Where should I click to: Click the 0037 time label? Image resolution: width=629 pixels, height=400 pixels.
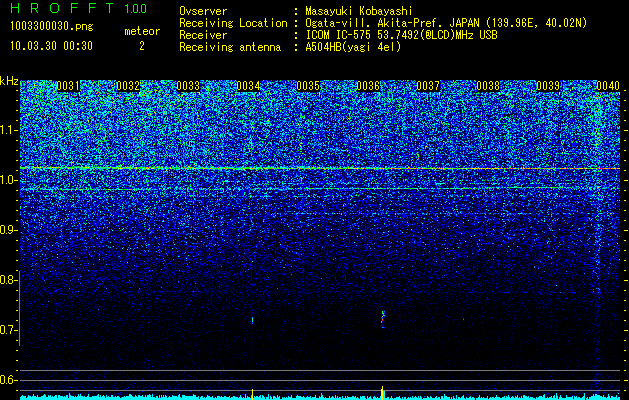428,86
